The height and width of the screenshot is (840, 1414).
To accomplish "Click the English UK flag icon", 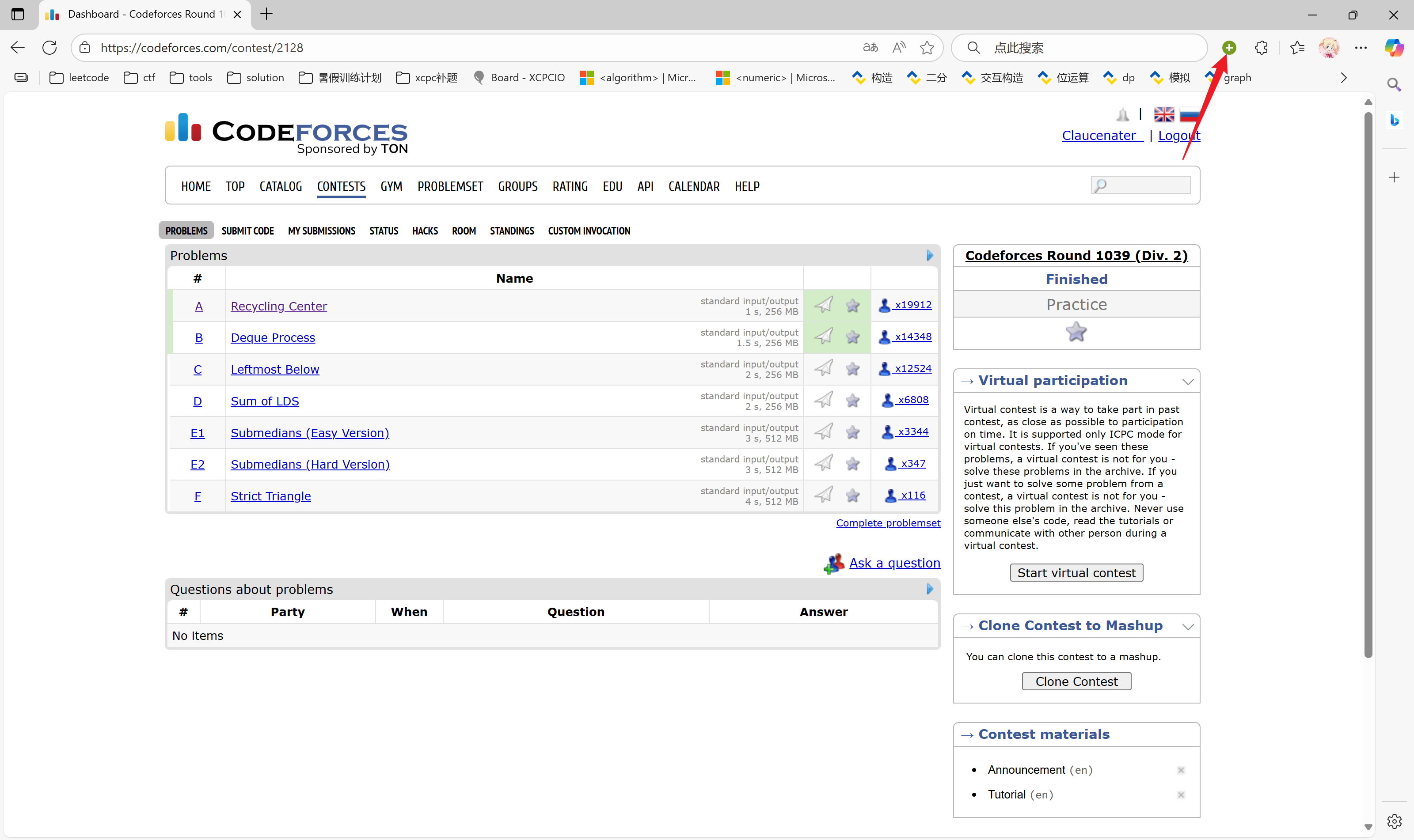I will click(1164, 115).
